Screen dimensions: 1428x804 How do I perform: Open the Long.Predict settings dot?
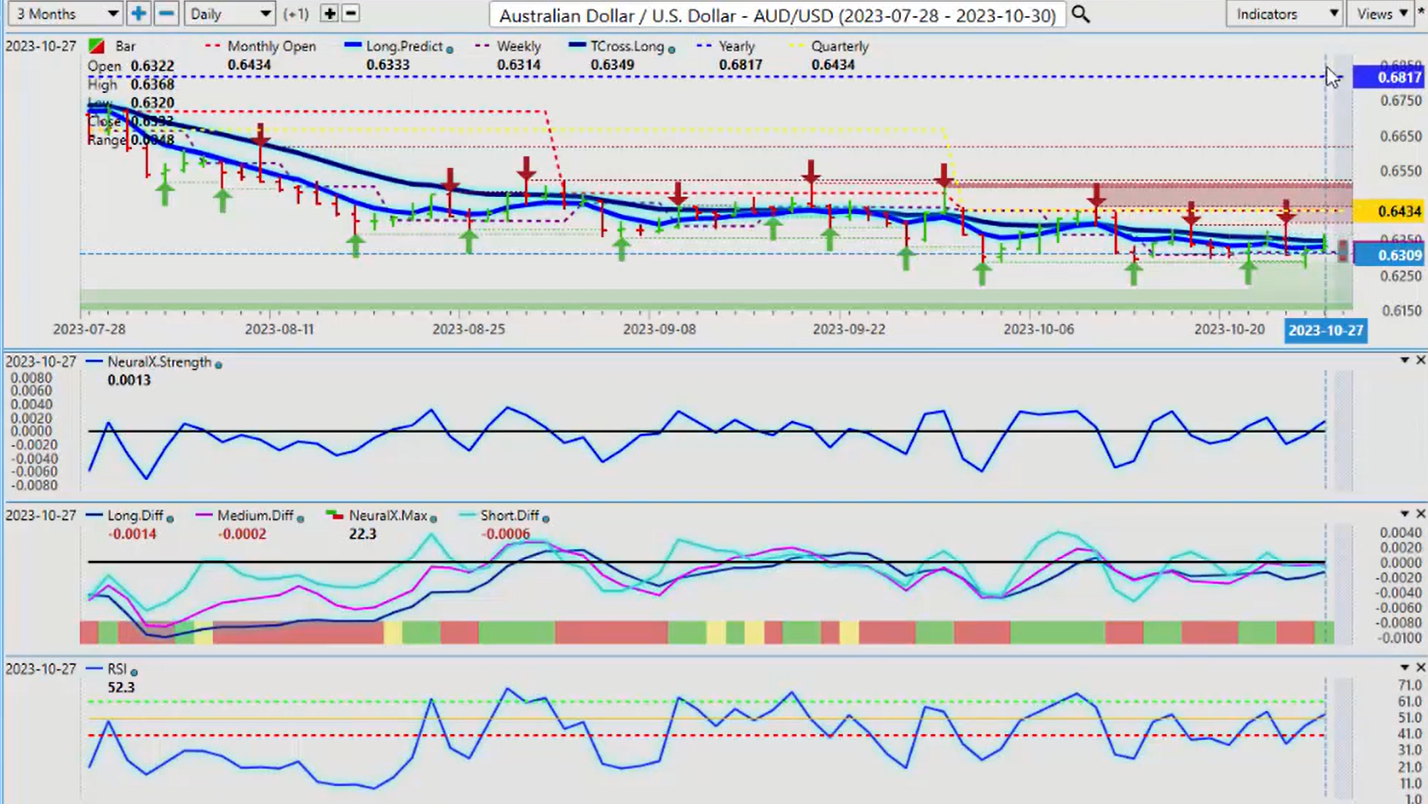[449, 48]
